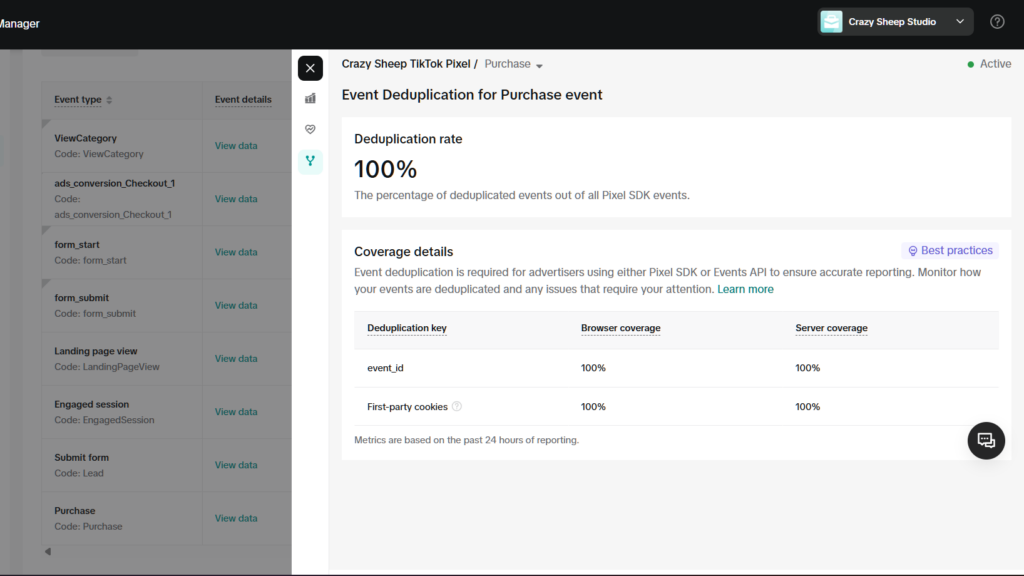1024x576 pixels.
Task: Follow the Learn more link
Action: pyautogui.click(x=745, y=289)
